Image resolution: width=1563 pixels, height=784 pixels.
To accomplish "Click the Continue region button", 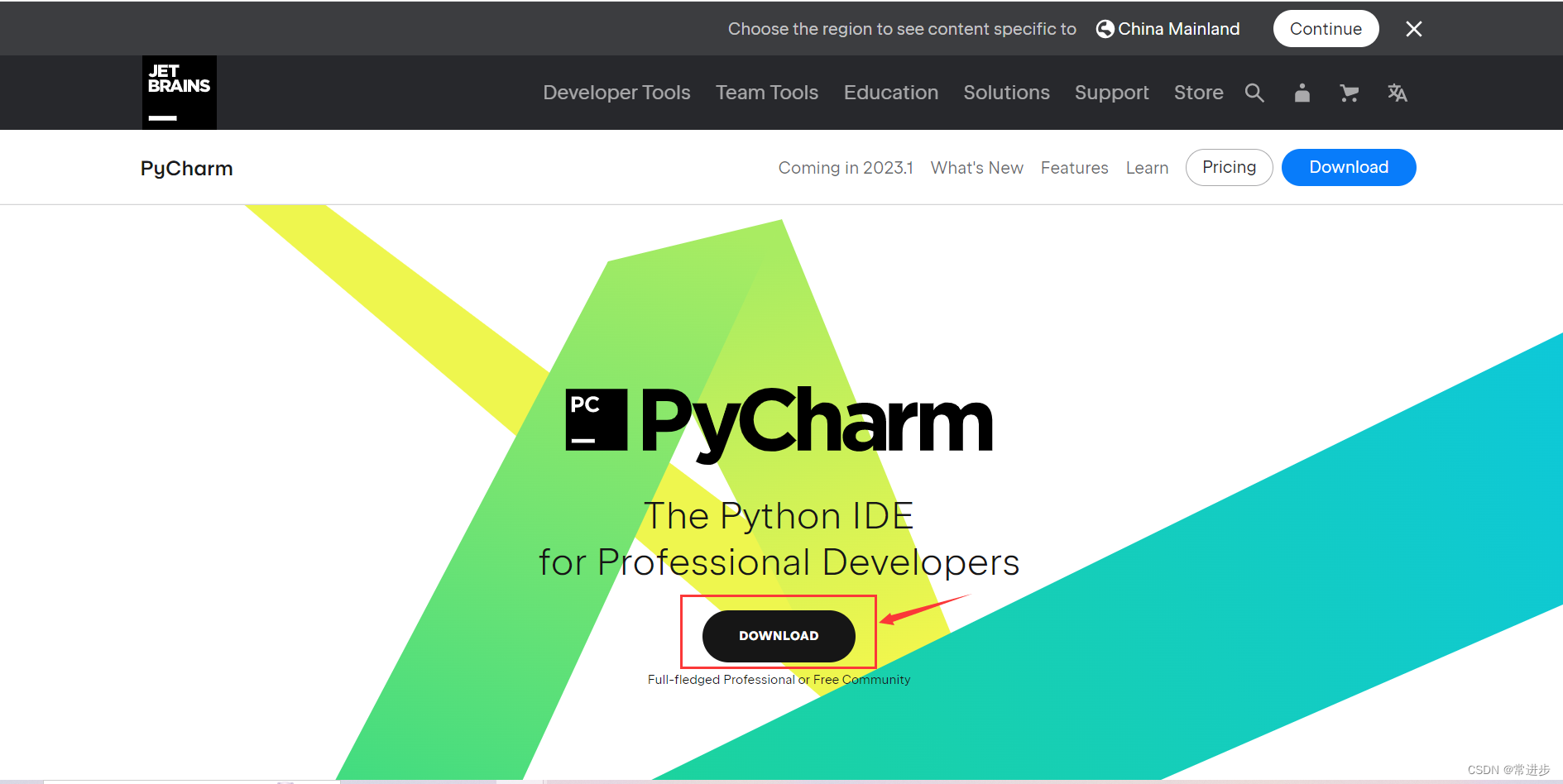I will pyautogui.click(x=1326, y=29).
